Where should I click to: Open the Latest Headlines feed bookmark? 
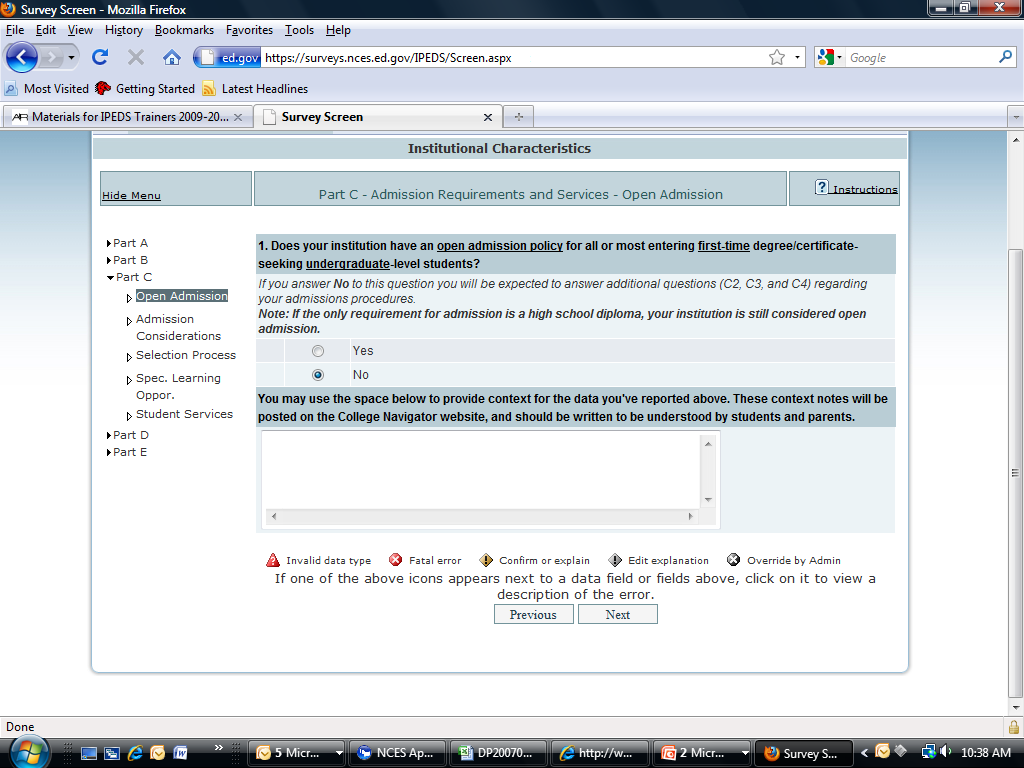pos(255,89)
